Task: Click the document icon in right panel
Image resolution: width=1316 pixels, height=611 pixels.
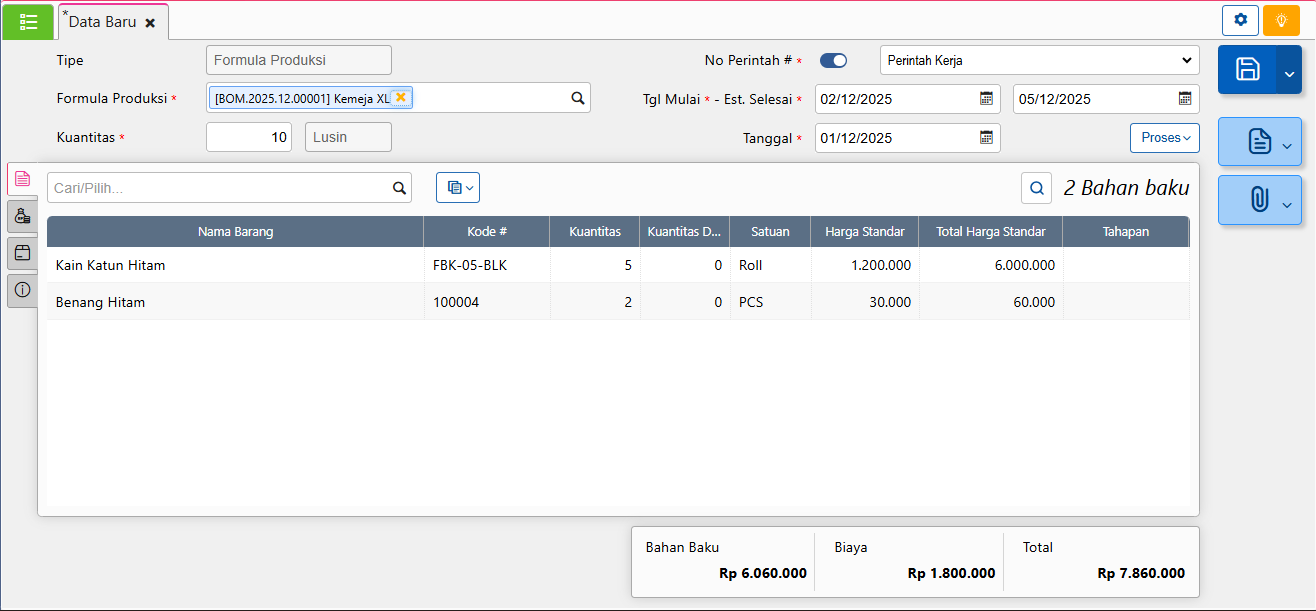Action: (x=1258, y=142)
